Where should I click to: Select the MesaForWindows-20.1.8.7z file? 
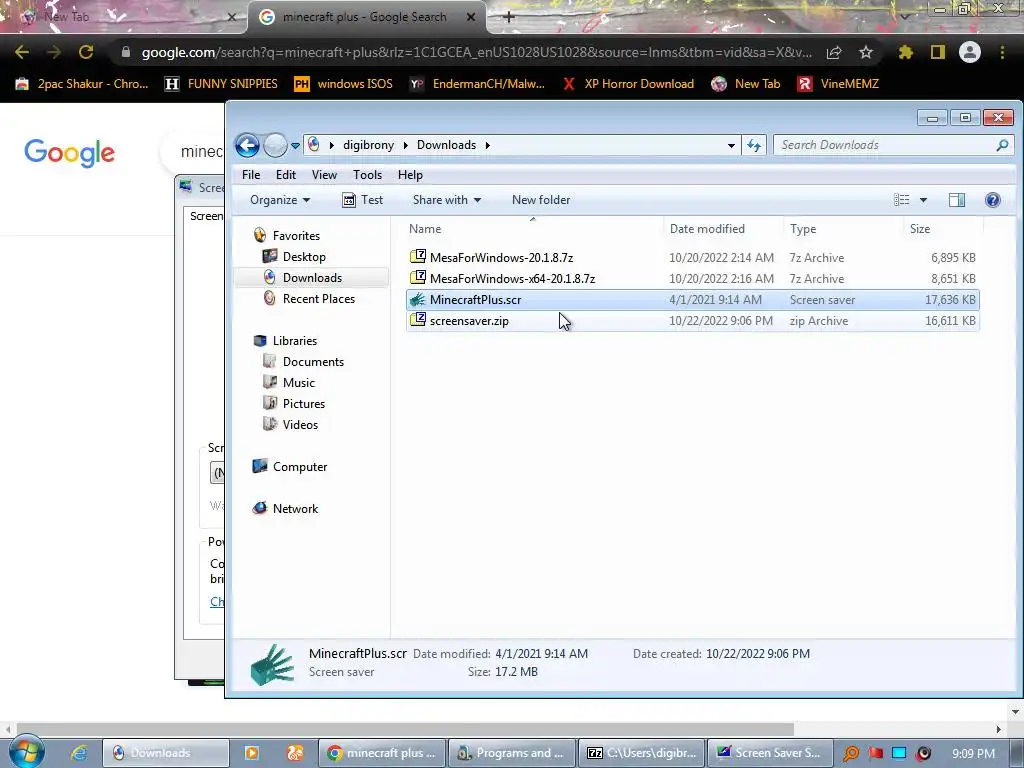[692, 258]
